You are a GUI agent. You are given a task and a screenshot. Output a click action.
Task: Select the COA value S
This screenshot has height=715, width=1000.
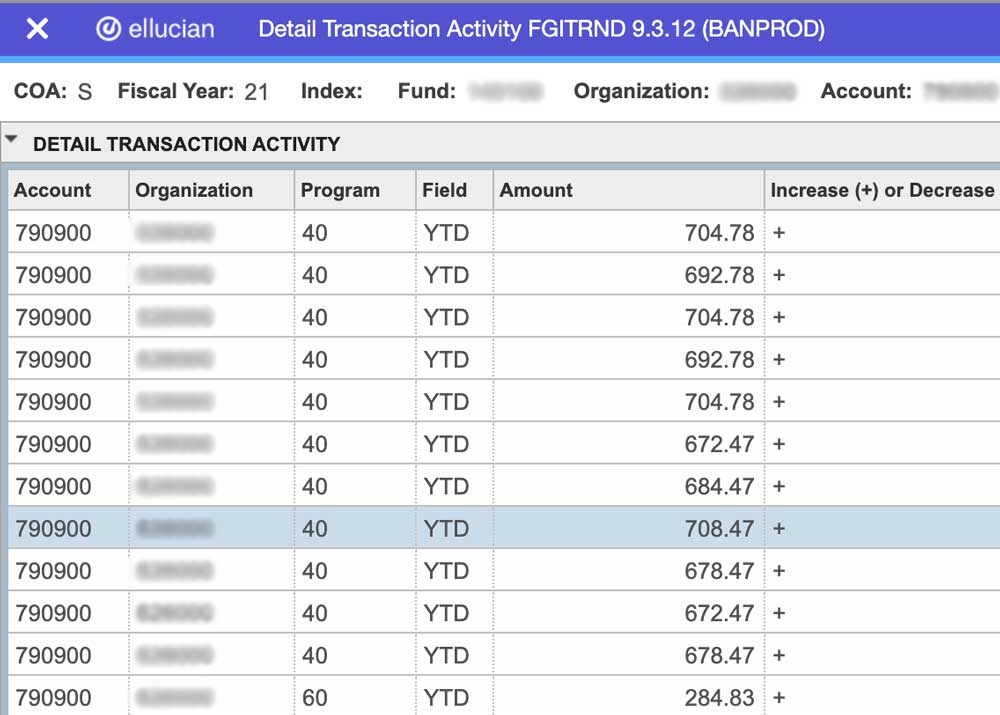coord(84,90)
